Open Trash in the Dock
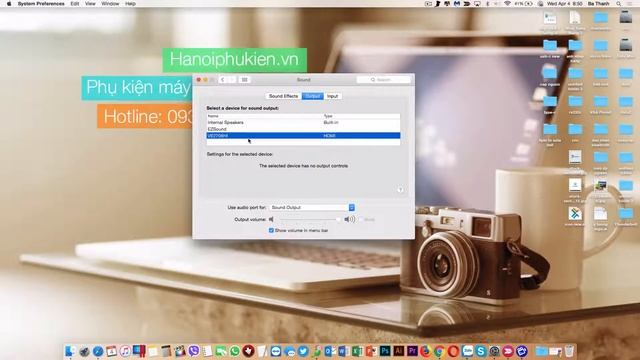Image resolution: width=640 pixels, height=360 pixels. [x=569, y=351]
